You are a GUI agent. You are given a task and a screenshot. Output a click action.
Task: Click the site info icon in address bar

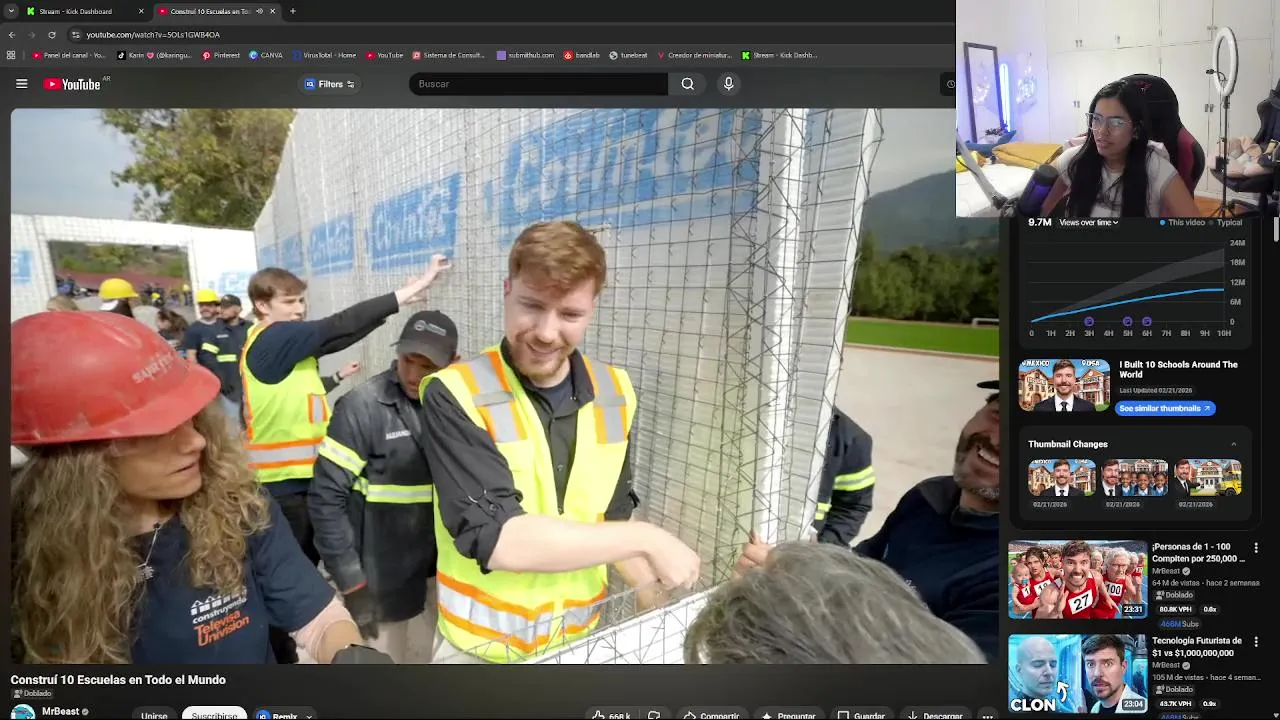point(76,34)
